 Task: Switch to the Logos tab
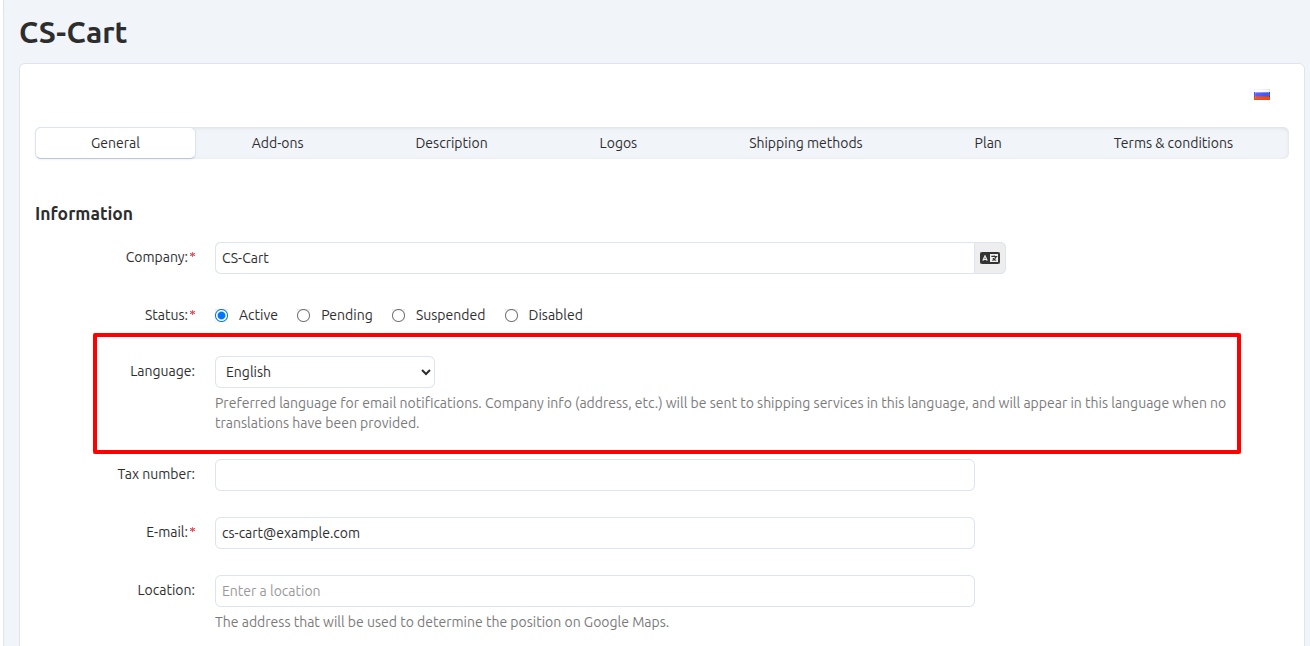[x=618, y=143]
